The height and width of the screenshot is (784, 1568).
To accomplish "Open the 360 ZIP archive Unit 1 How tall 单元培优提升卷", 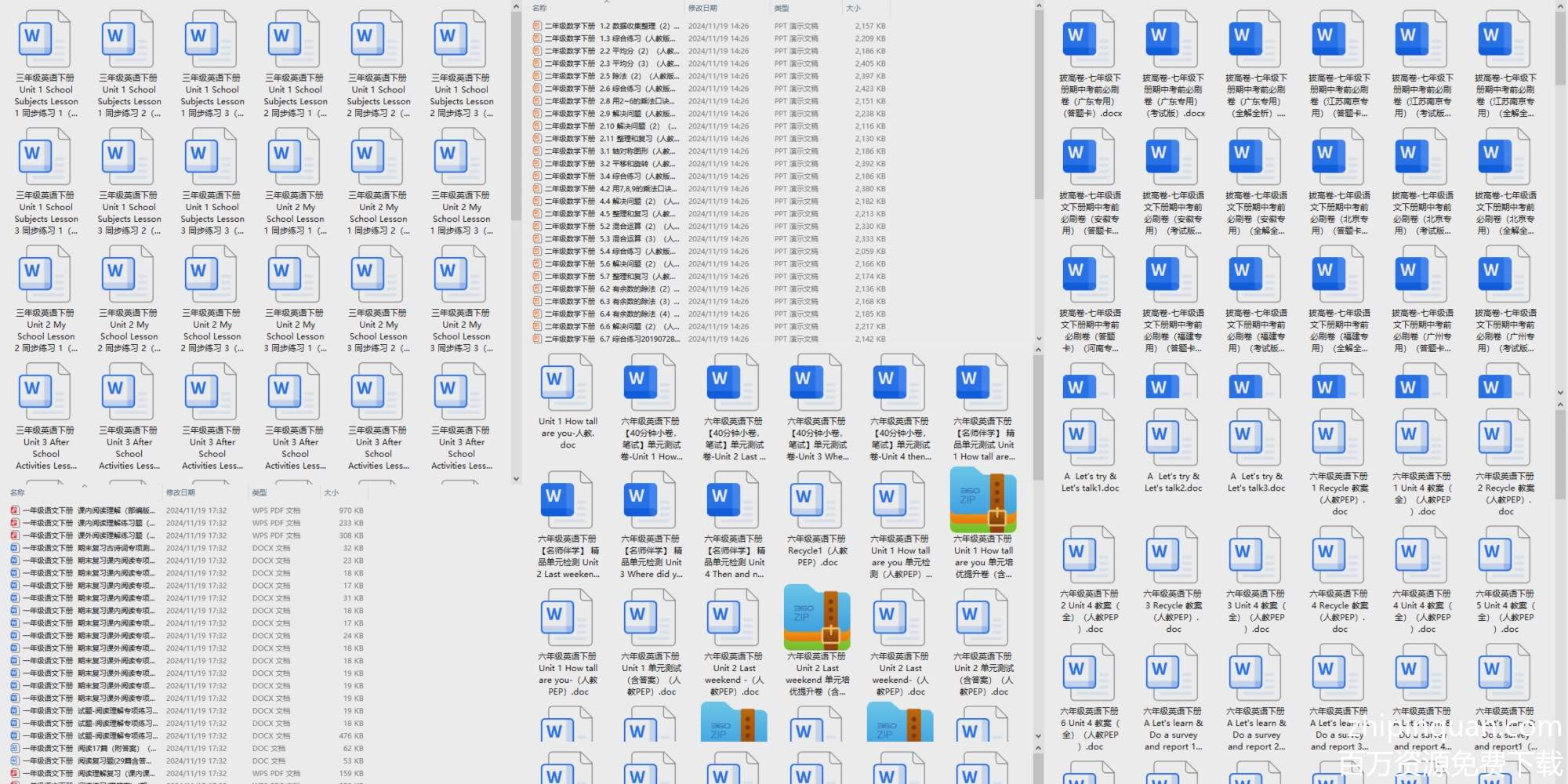I will point(983,500).
